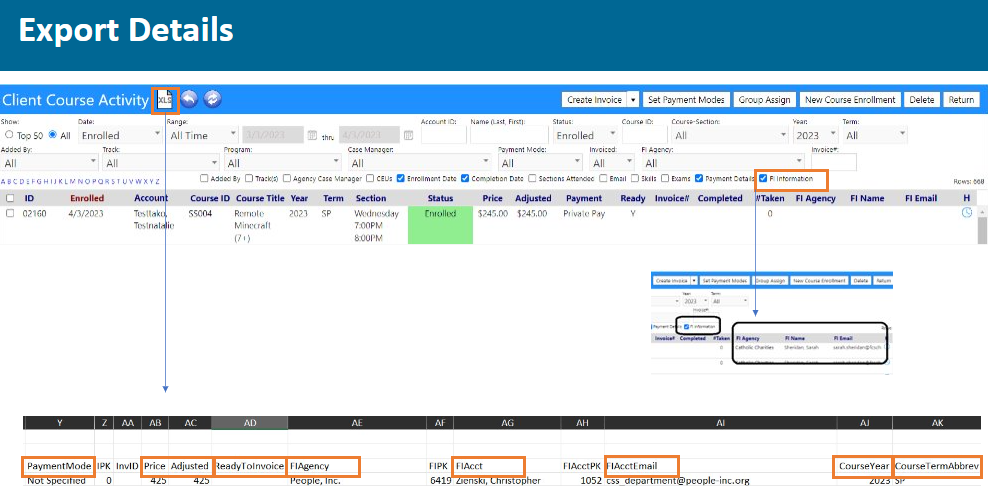The width and height of the screenshot is (988, 496).
Task: Open the Case Manager dropdown
Action: [x=419, y=163]
